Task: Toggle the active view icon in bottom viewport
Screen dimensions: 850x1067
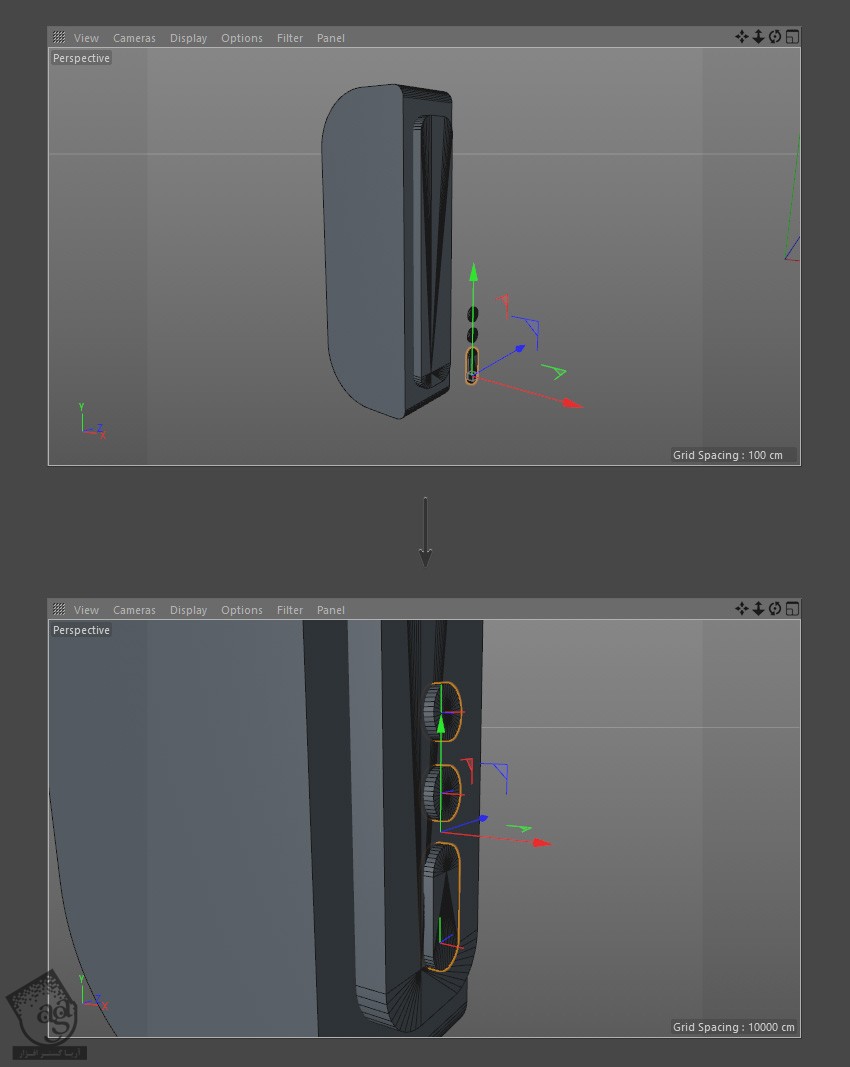Action: 792,609
